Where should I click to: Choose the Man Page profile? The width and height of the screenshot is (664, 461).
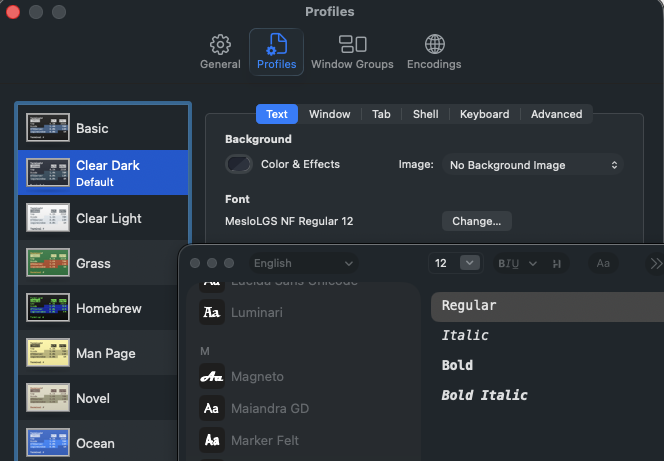point(105,354)
